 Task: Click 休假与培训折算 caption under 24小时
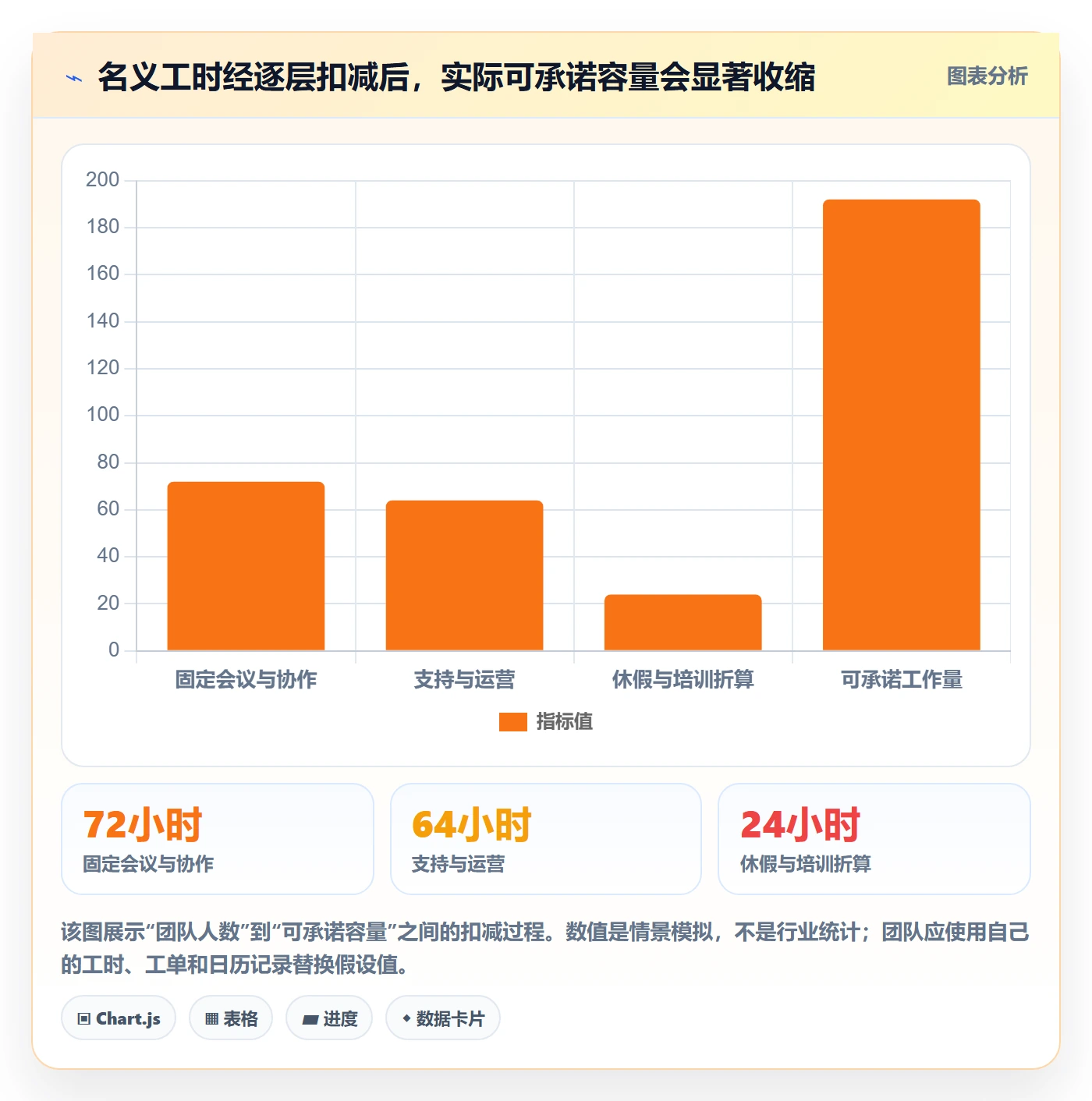(x=806, y=864)
